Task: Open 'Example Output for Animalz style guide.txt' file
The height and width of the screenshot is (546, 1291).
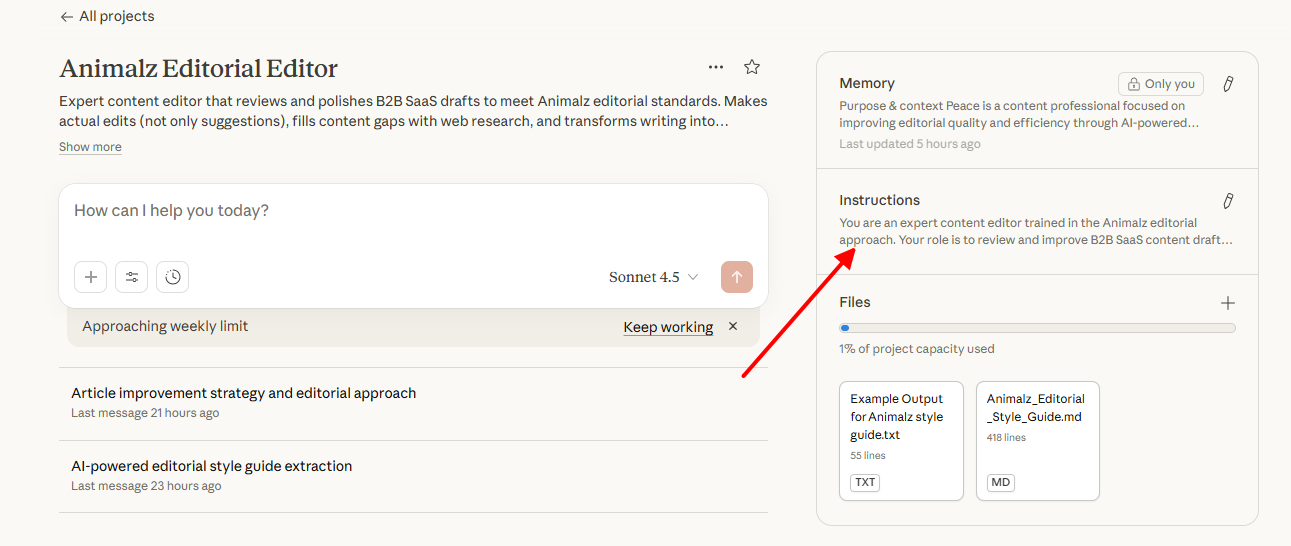Action: coord(901,440)
